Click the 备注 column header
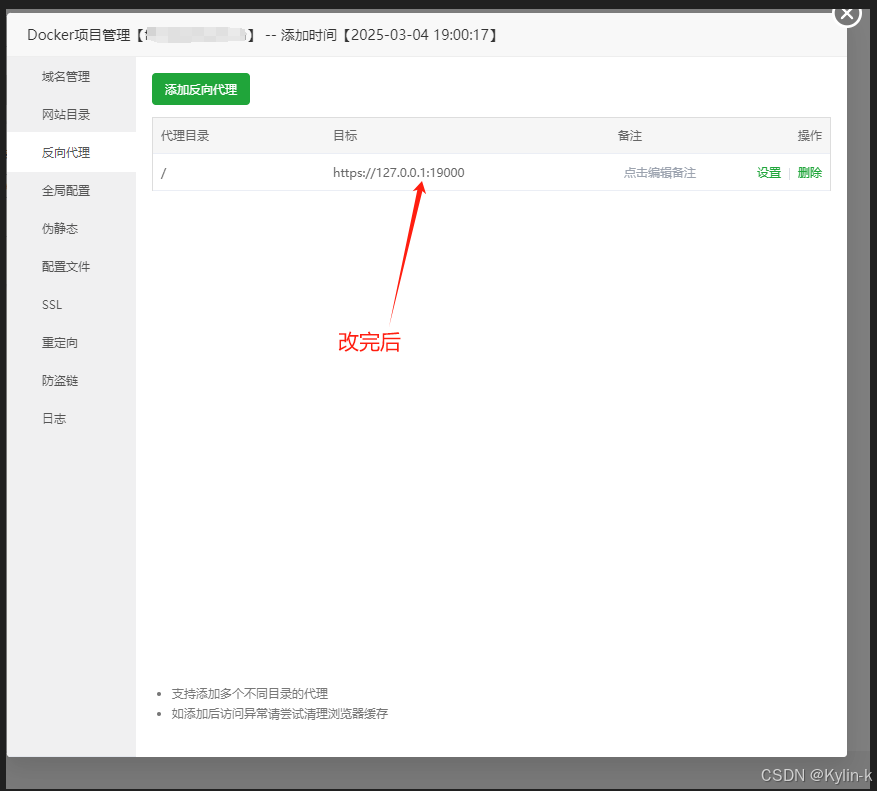Viewport: 877px width, 791px height. [629, 136]
